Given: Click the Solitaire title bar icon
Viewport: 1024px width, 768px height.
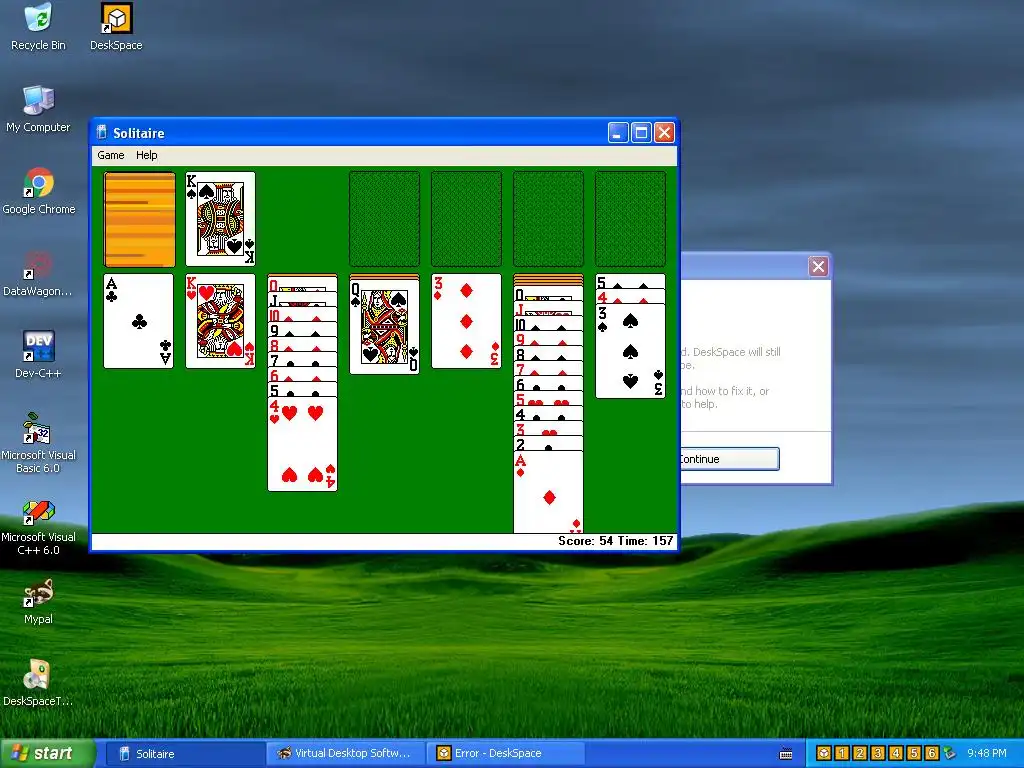Looking at the screenshot, I should [x=101, y=133].
